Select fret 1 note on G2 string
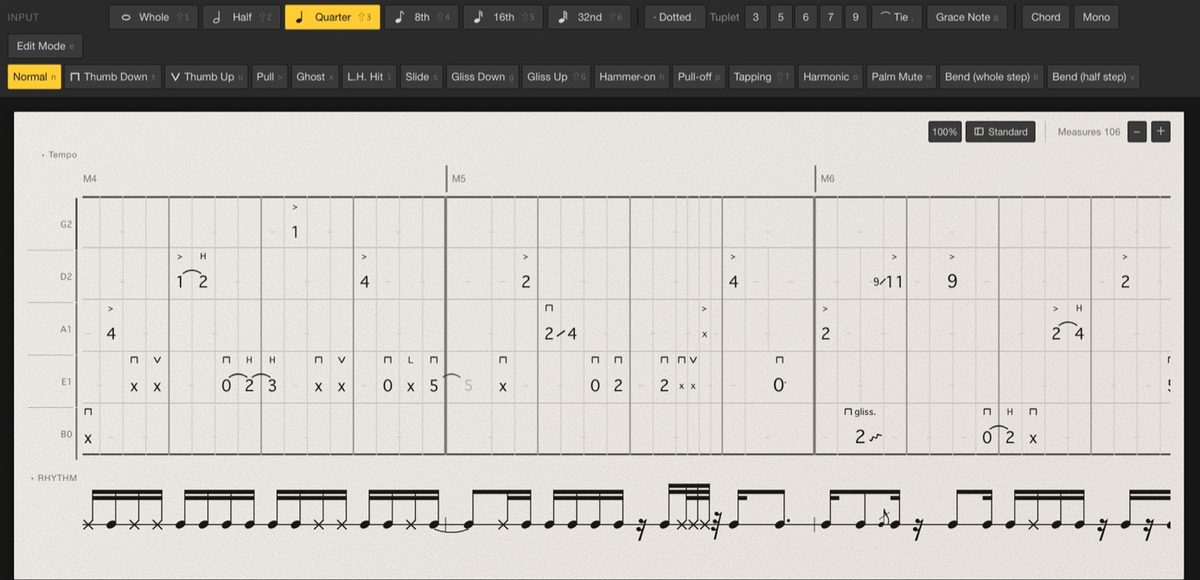 (295, 232)
